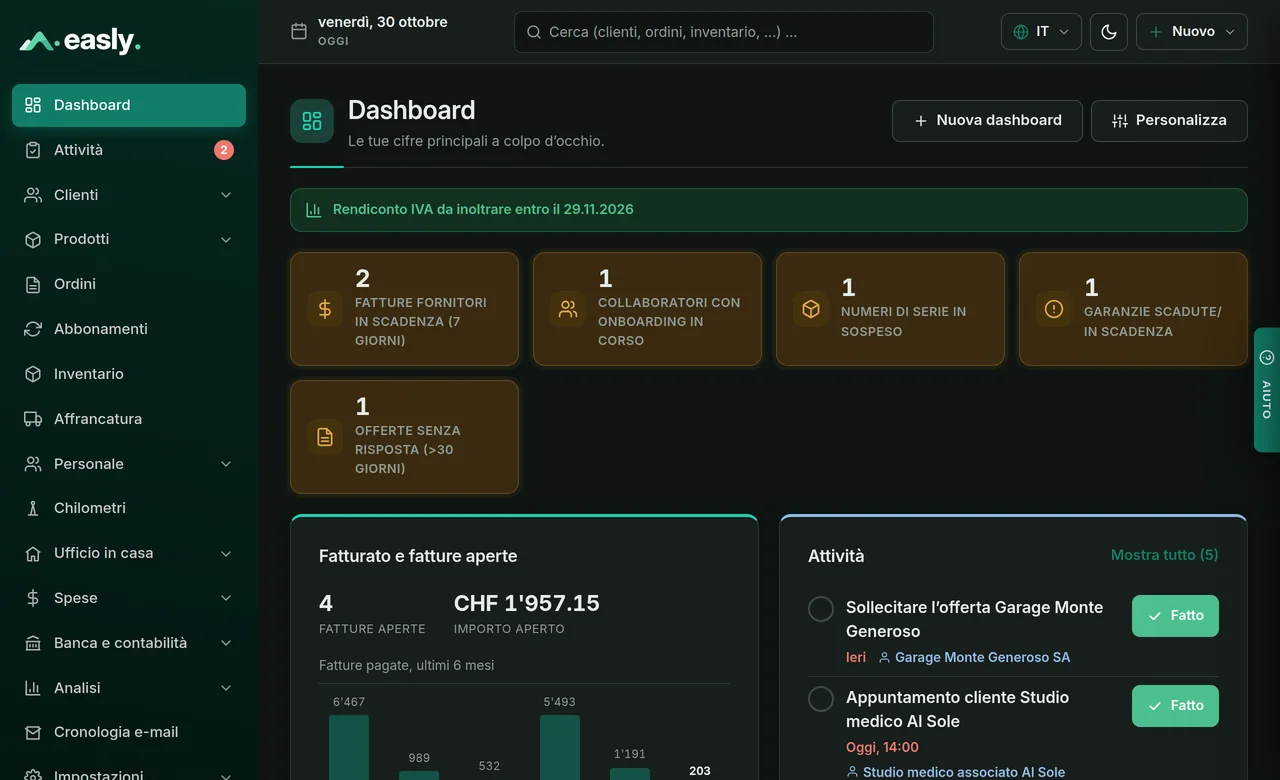The height and width of the screenshot is (780, 1280).
Task: Expand the Analisi submenu
Action: (x=226, y=688)
